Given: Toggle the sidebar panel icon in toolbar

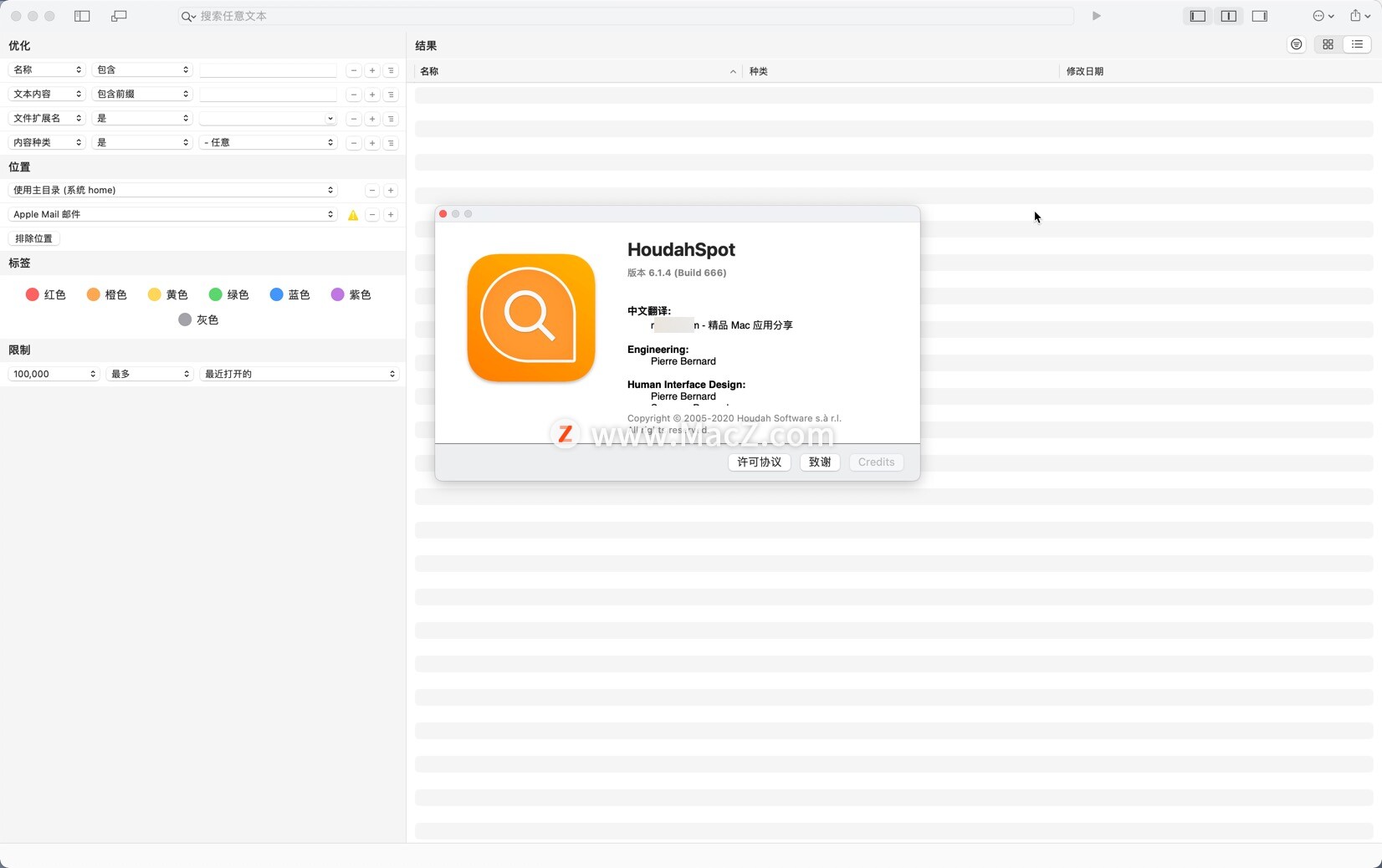Looking at the screenshot, I should (82, 16).
